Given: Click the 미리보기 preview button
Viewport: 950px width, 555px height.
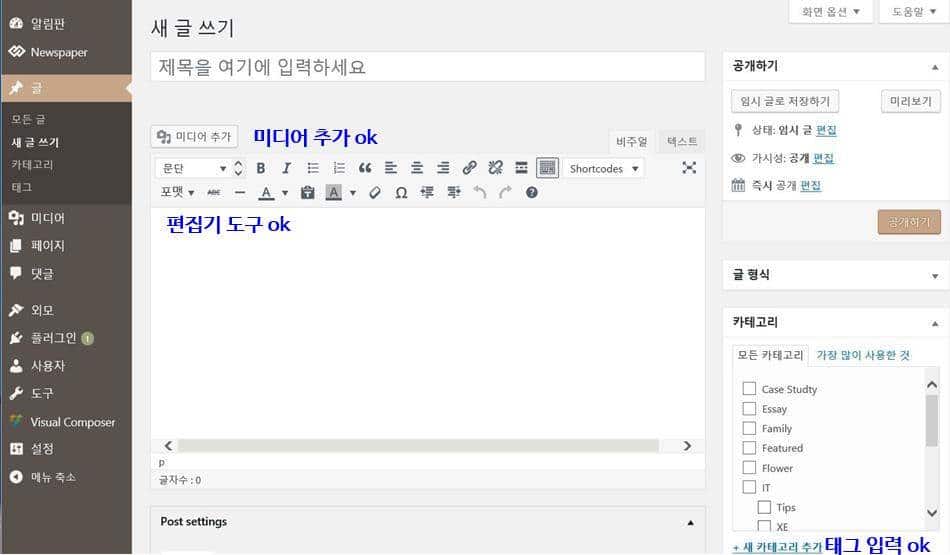Looking at the screenshot, I should point(911,101).
